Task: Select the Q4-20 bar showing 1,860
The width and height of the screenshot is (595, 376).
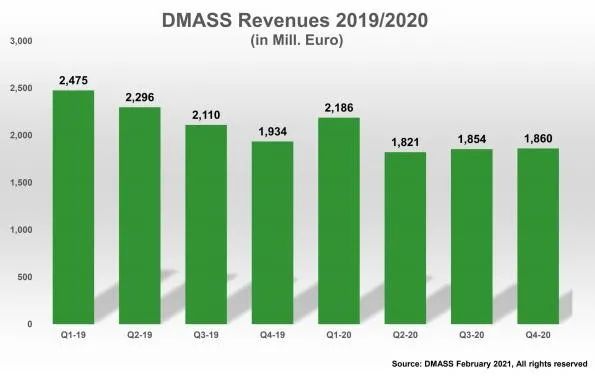Action: click(x=538, y=236)
